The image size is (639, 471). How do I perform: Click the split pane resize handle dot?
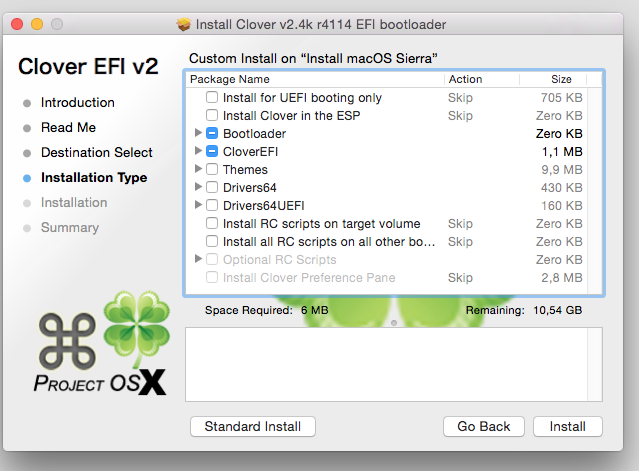394,323
